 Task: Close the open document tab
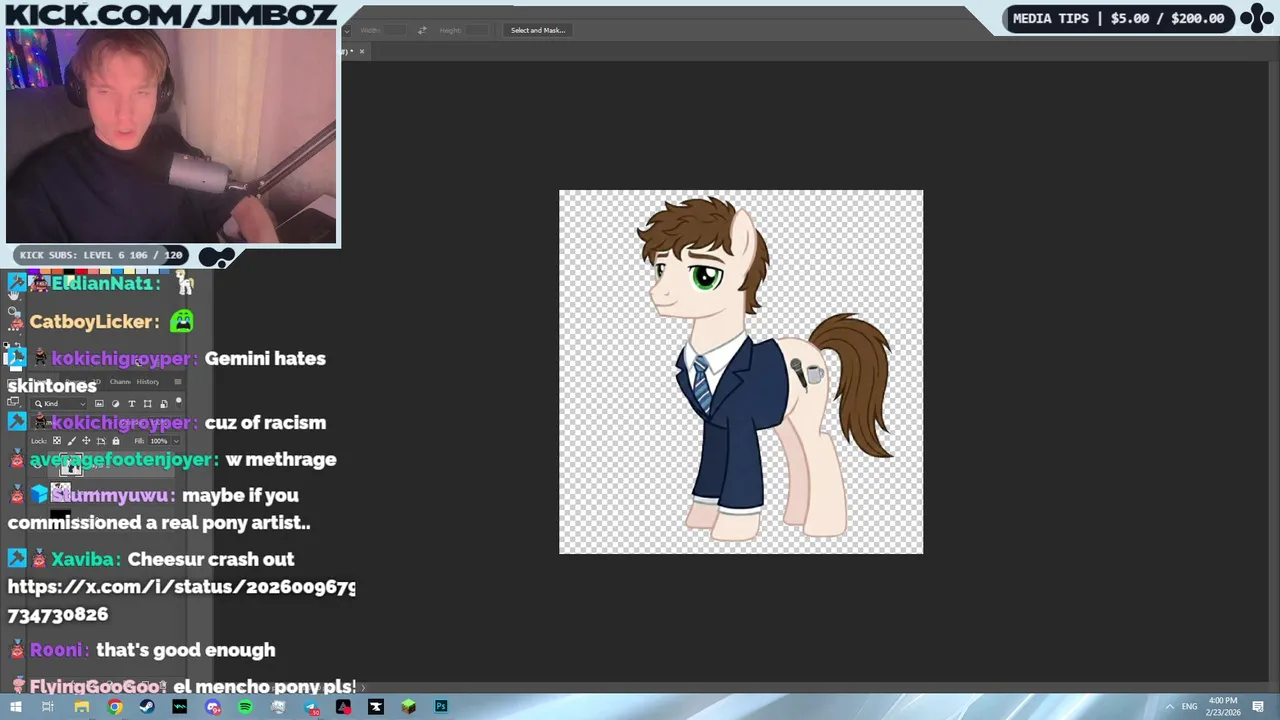pyautogui.click(x=362, y=51)
